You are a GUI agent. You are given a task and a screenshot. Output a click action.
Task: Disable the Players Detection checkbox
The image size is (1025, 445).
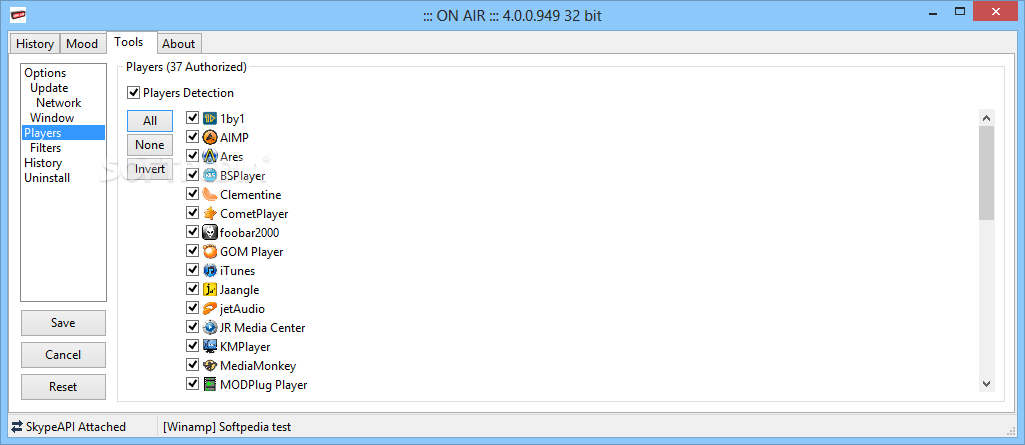(133, 93)
